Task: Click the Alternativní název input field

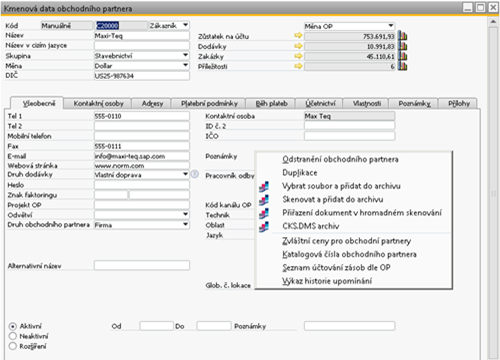Action: tap(142, 265)
